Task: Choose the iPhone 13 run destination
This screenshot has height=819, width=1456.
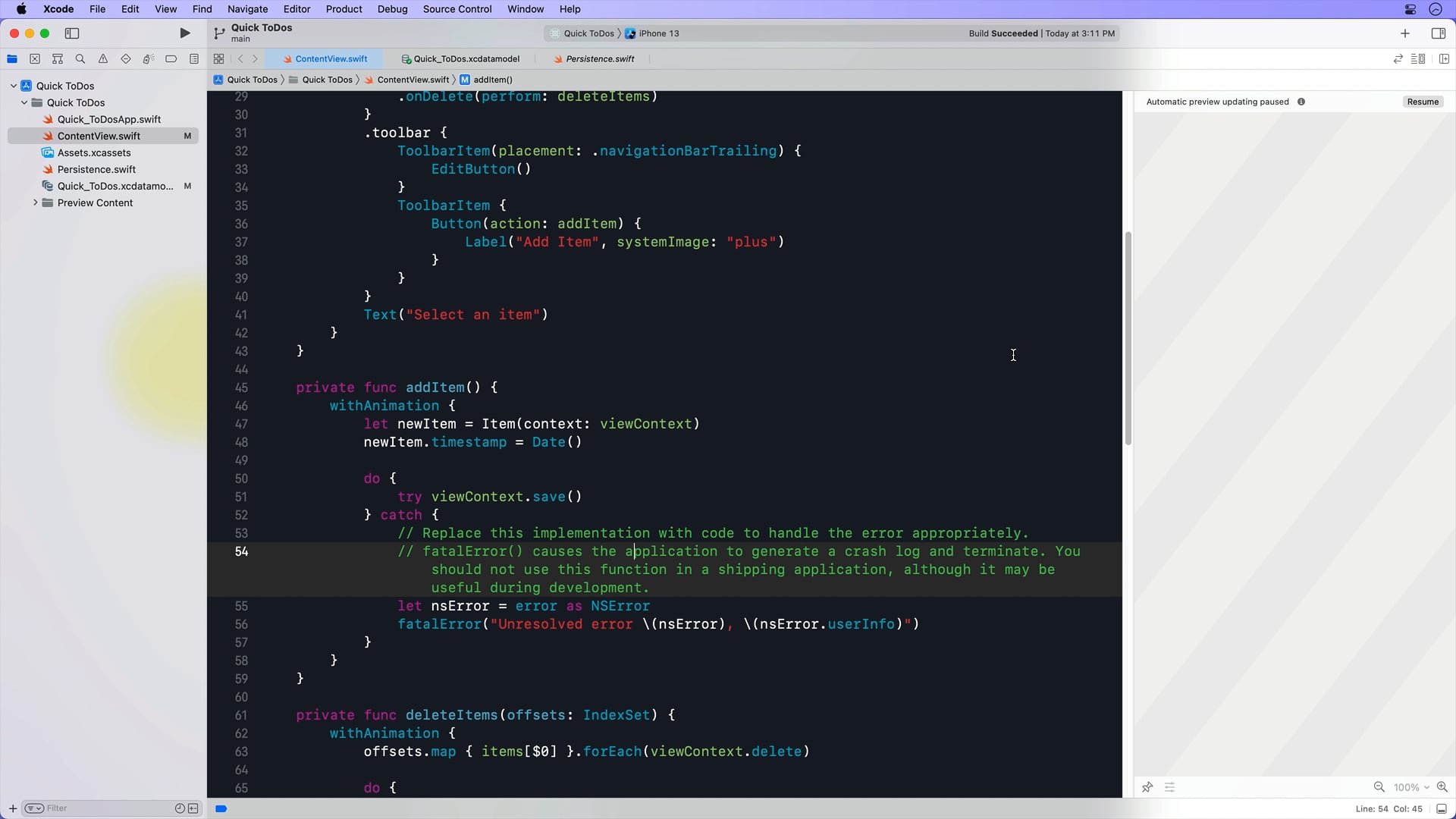Action: [x=652, y=33]
